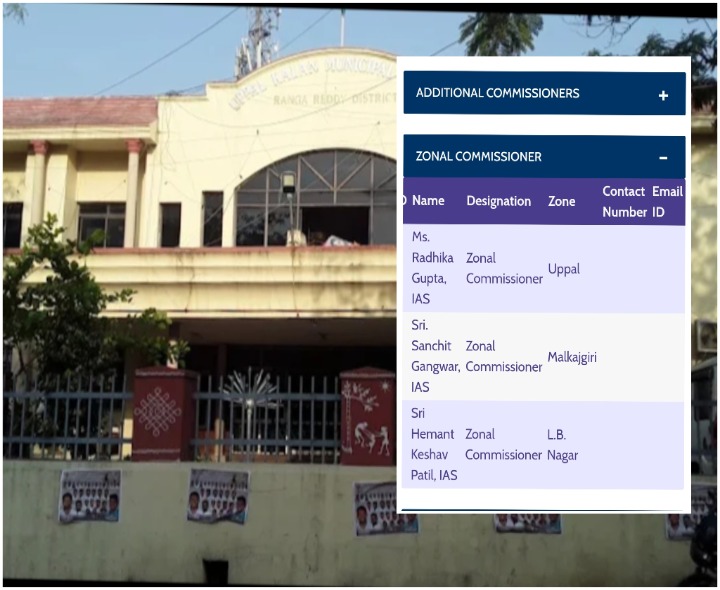
Task: Click the designation in Sanchit Gangwar's row
Action: pos(503,357)
